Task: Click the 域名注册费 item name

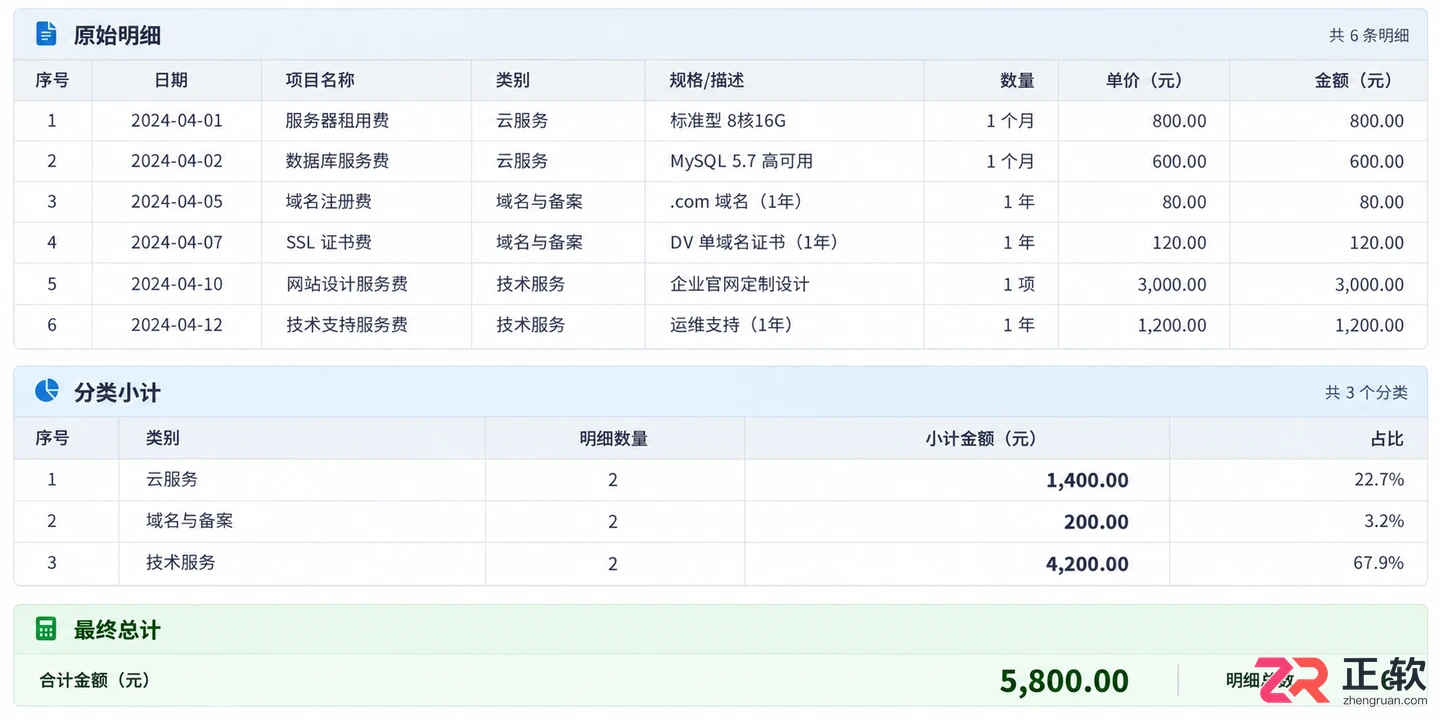Action: (x=329, y=202)
